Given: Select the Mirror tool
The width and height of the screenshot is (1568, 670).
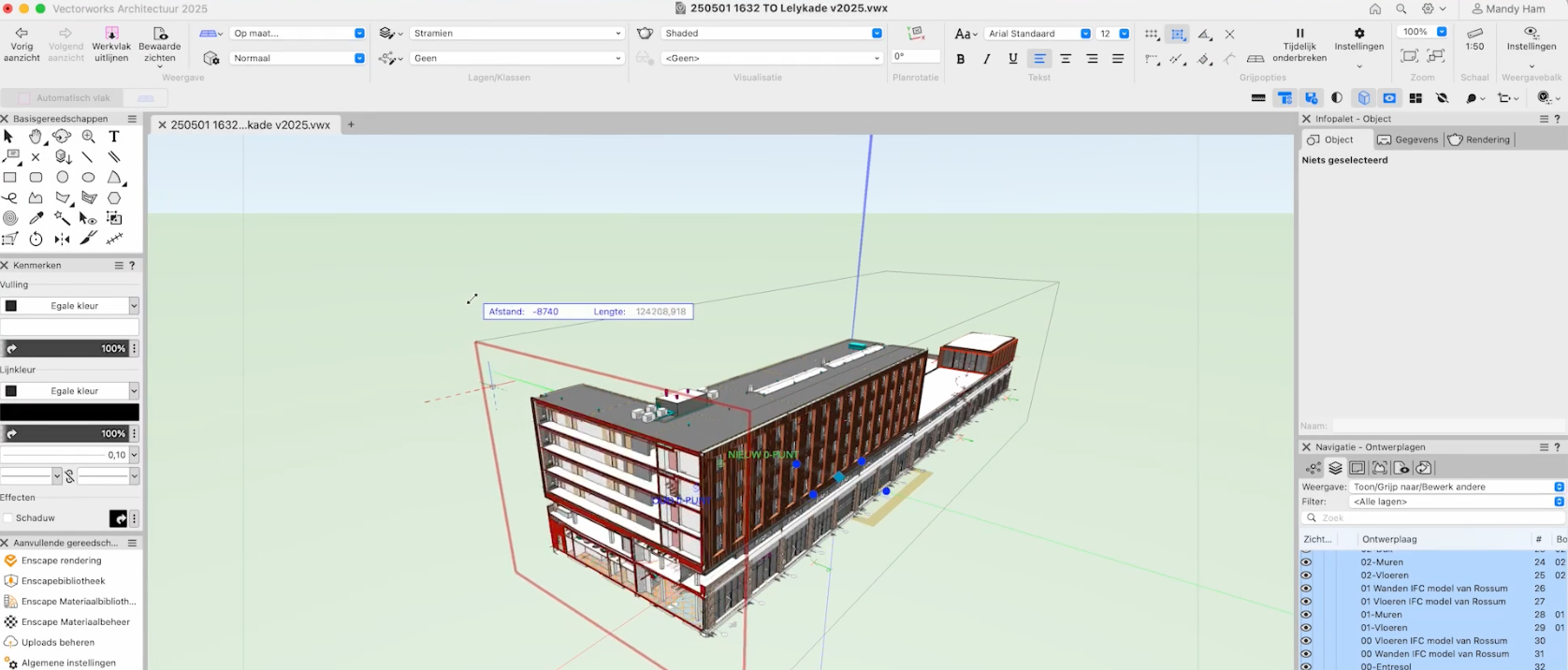Looking at the screenshot, I should click(62, 239).
